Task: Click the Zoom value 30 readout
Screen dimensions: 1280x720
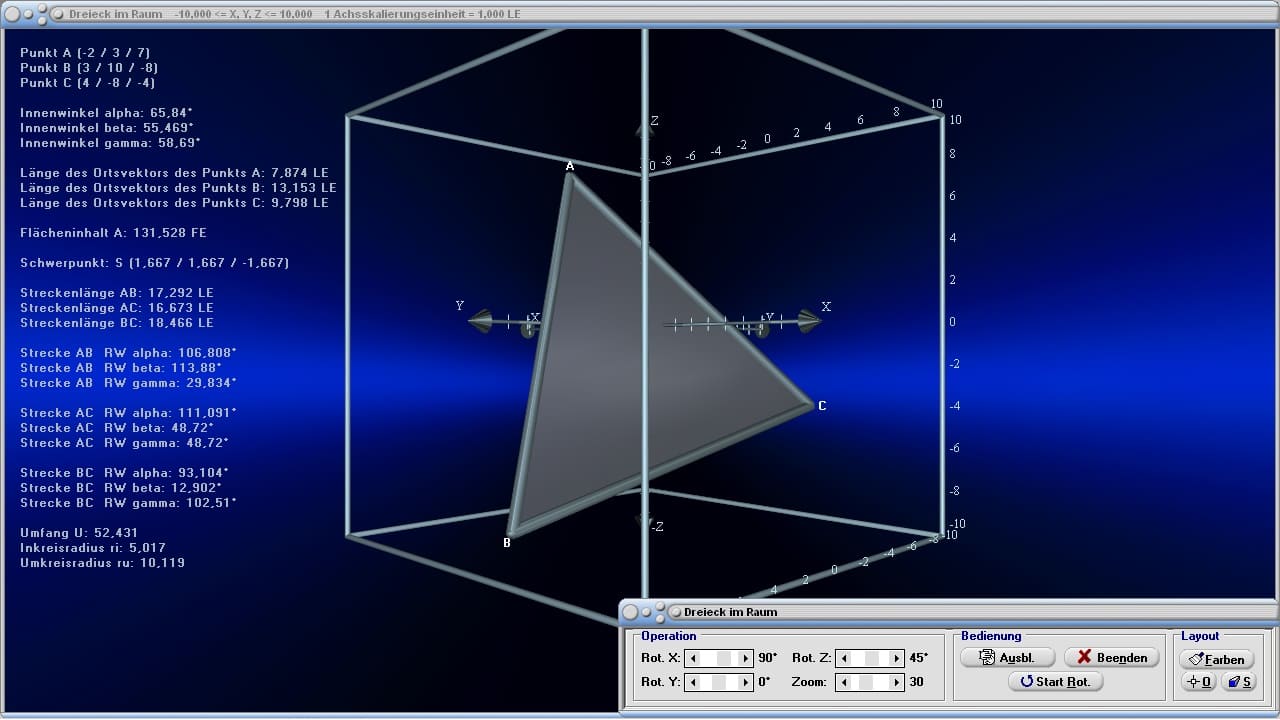Action: click(x=915, y=682)
